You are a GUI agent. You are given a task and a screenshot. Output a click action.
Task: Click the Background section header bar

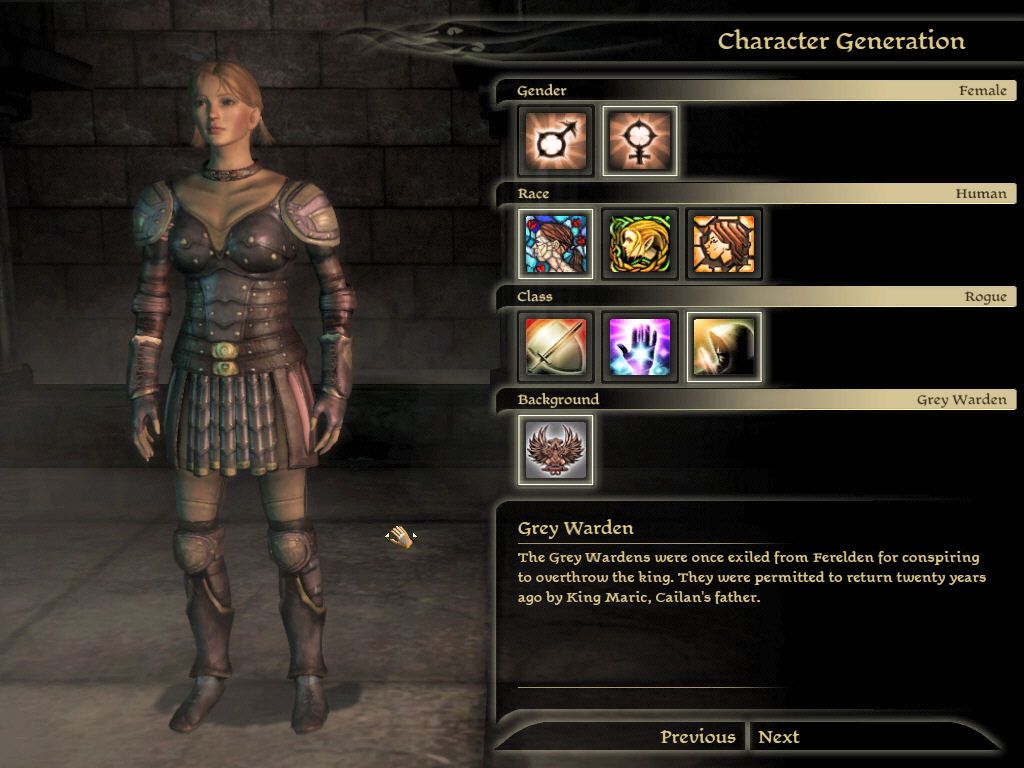pyautogui.click(x=756, y=400)
